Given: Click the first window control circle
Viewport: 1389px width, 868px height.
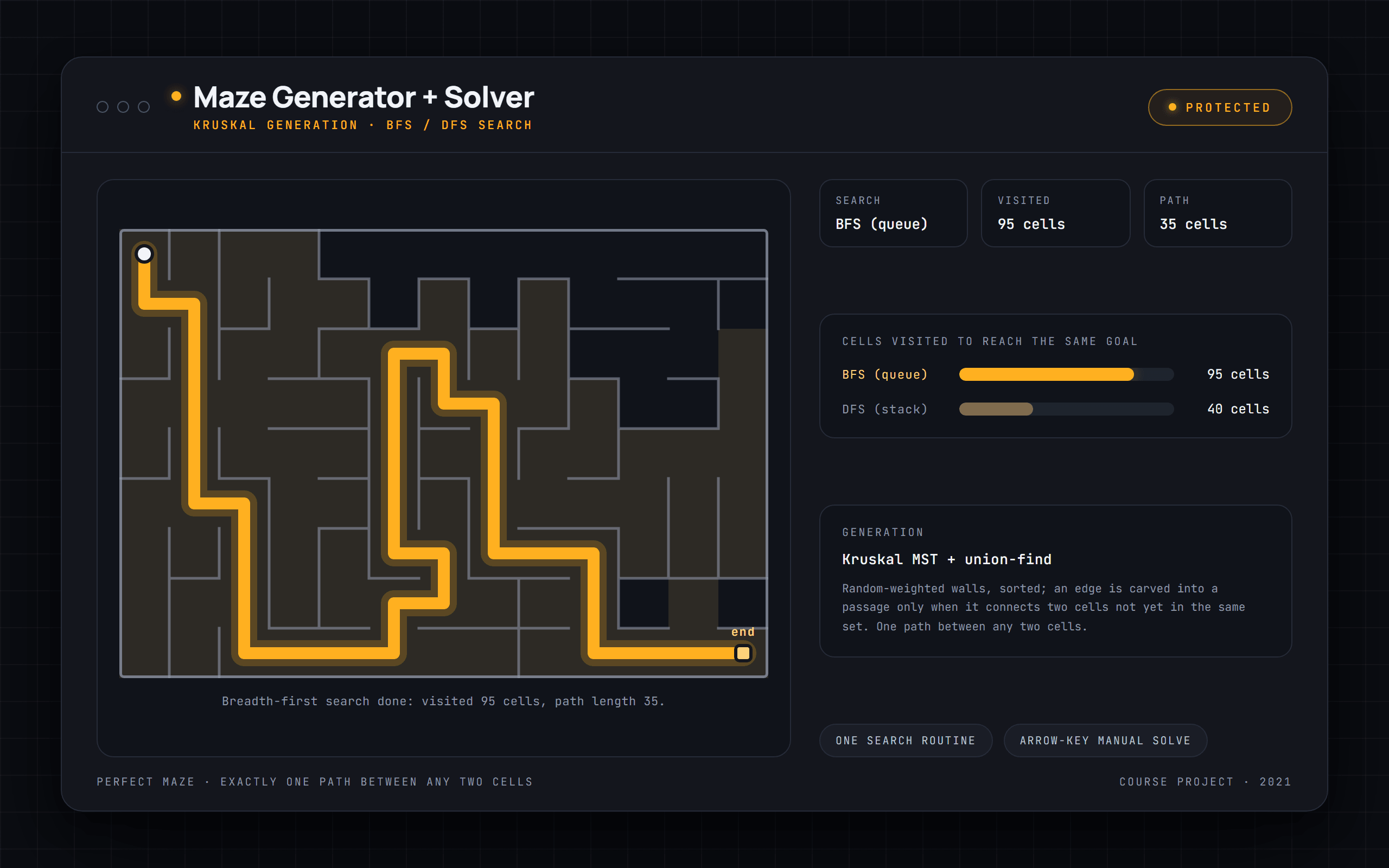Looking at the screenshot, I should coord(103,107).
